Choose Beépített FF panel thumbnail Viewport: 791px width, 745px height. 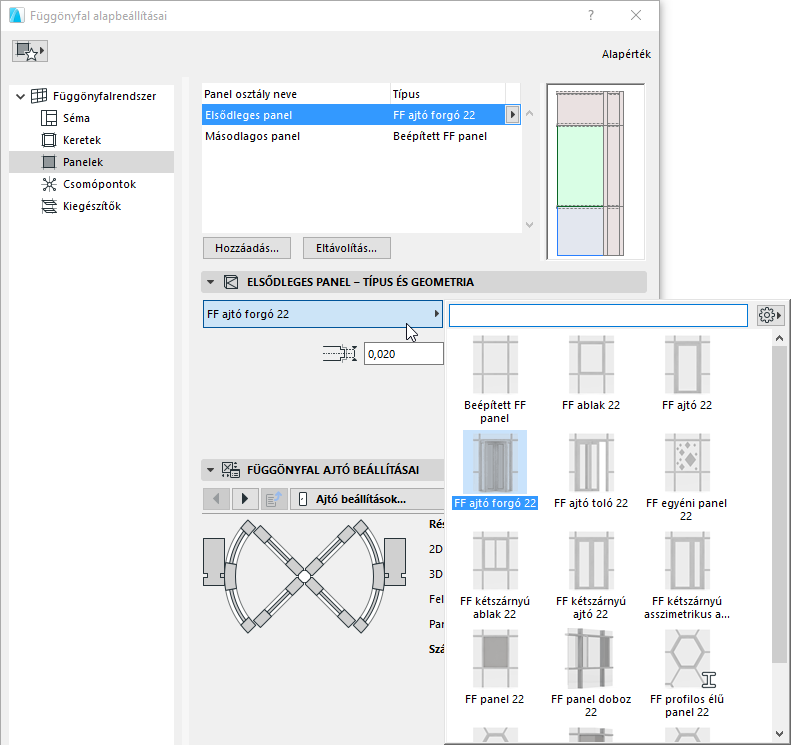(x=495, y=365)
